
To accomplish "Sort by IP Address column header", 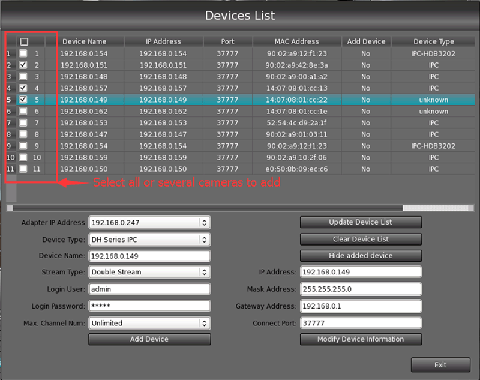I will click(163, 41).
